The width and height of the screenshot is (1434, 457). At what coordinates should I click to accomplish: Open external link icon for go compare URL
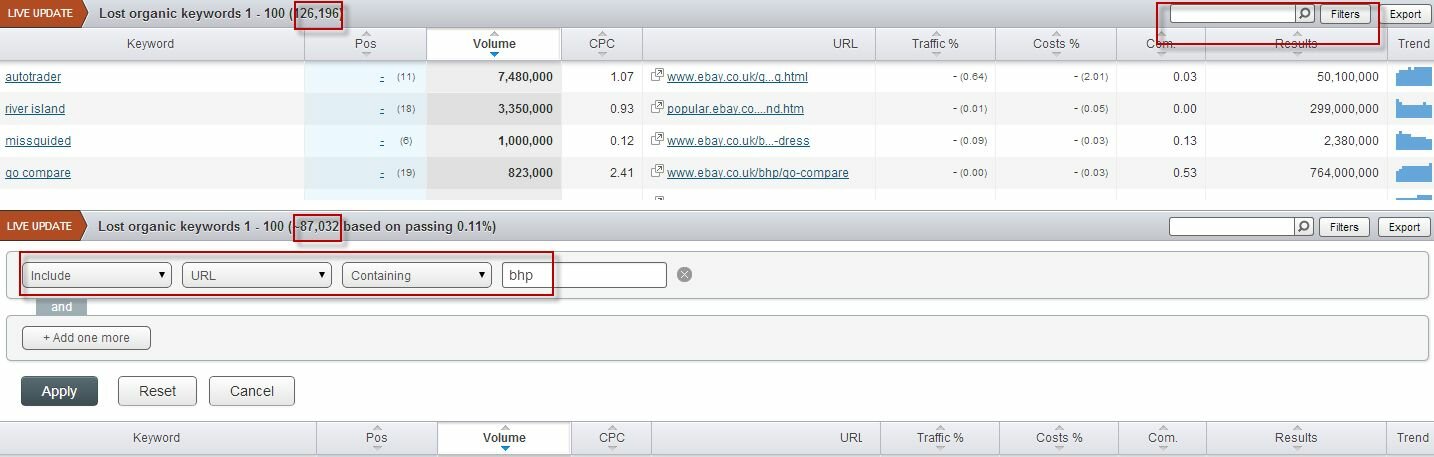[x=657, y=172]
